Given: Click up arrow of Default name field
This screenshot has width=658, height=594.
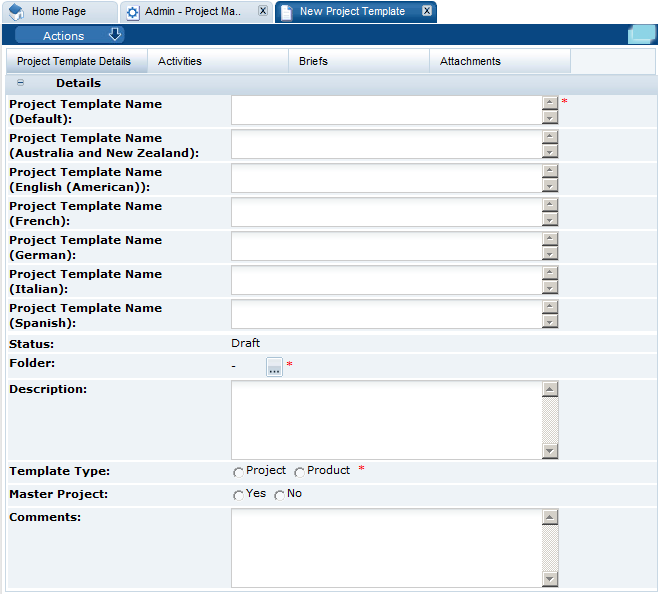Looking at the screenshot, I should (550, 103).
